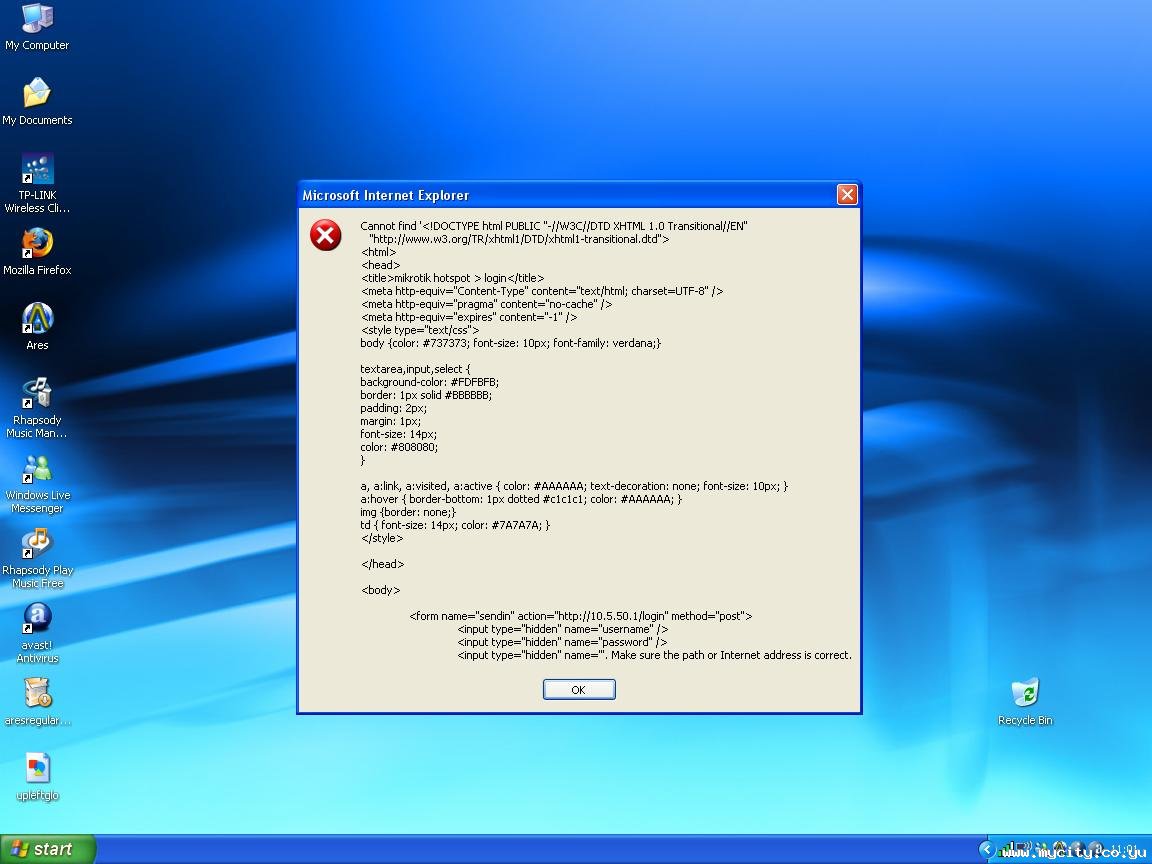Select the Recycle Bin icon
This screenshot has height=864, width=1152.
click(x=1025, y=702)
